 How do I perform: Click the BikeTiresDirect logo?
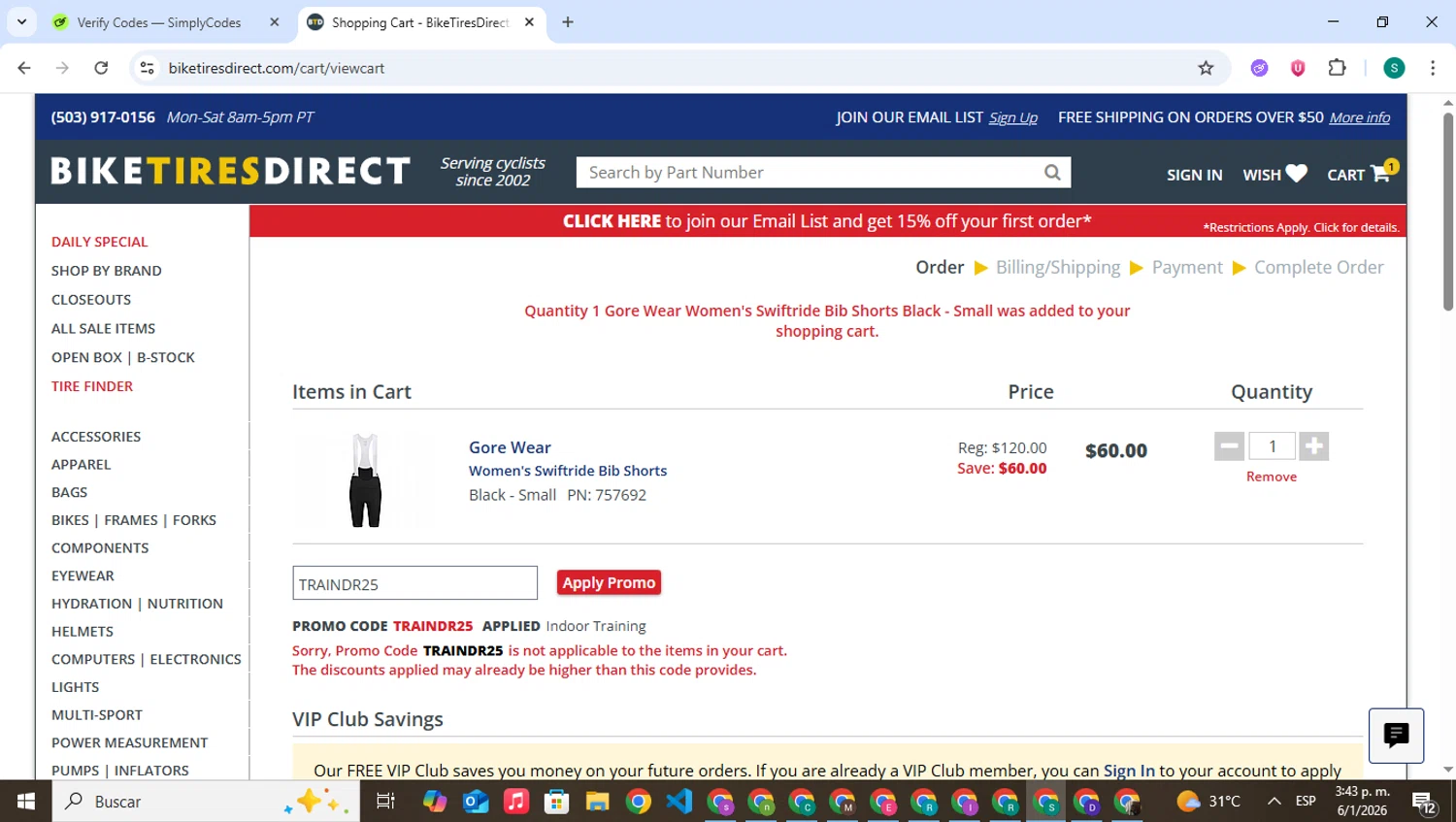click(231, 172)
